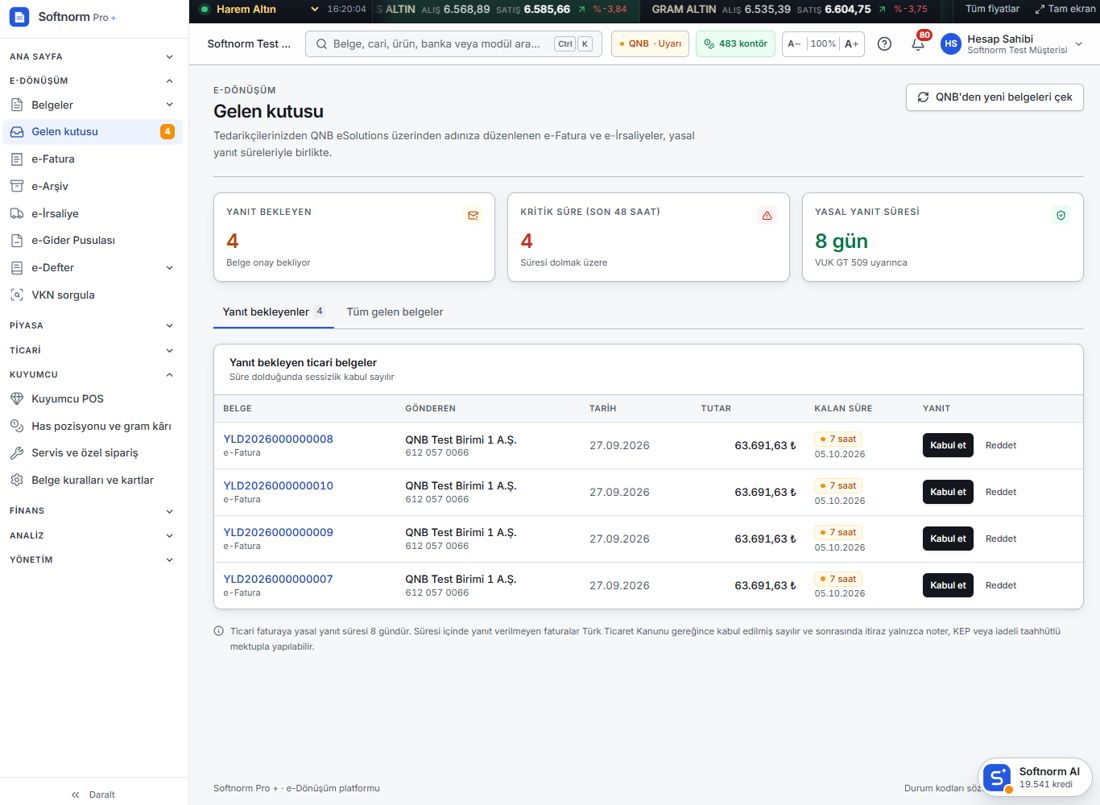Click the 483 kontör credit badge
This screenshot has height=805, width=1100.
tap(735, 44)
